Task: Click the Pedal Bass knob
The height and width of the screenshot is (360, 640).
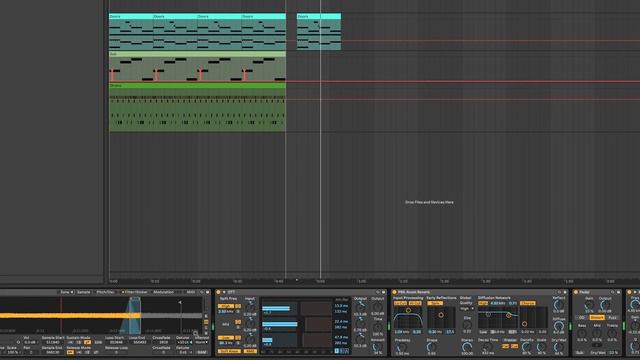Action: click(582, 333)
